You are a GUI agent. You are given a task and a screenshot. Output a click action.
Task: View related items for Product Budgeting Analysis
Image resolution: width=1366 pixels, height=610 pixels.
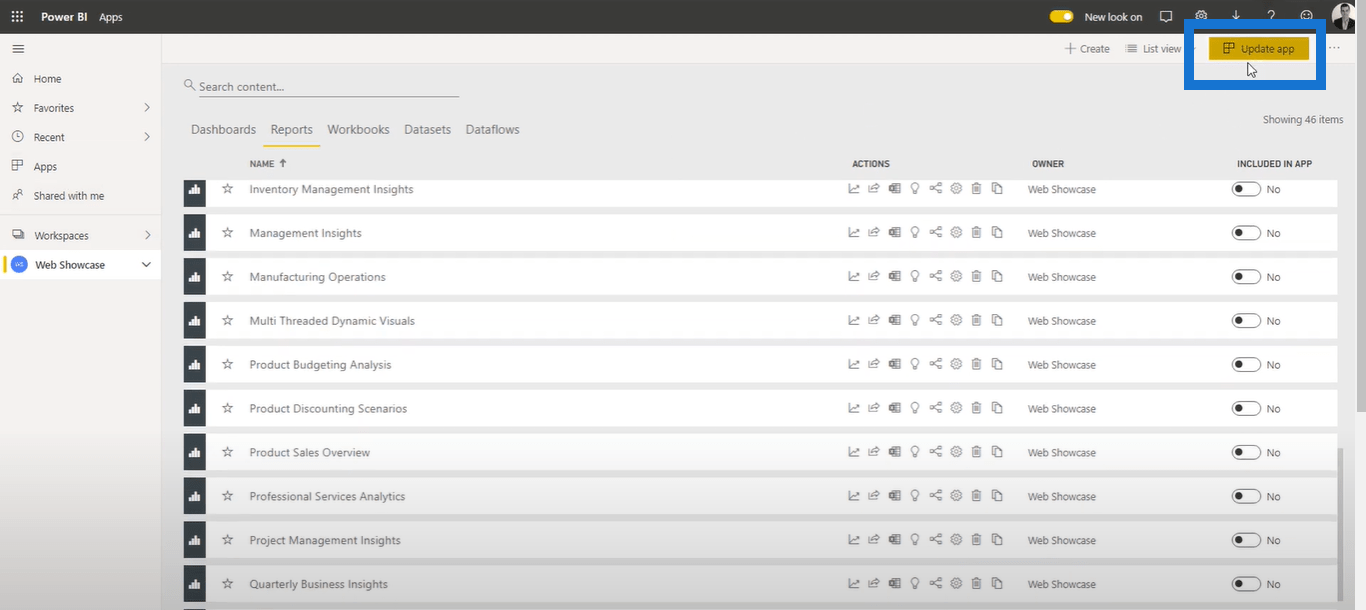pyautogui.click(x=936, y=365)
